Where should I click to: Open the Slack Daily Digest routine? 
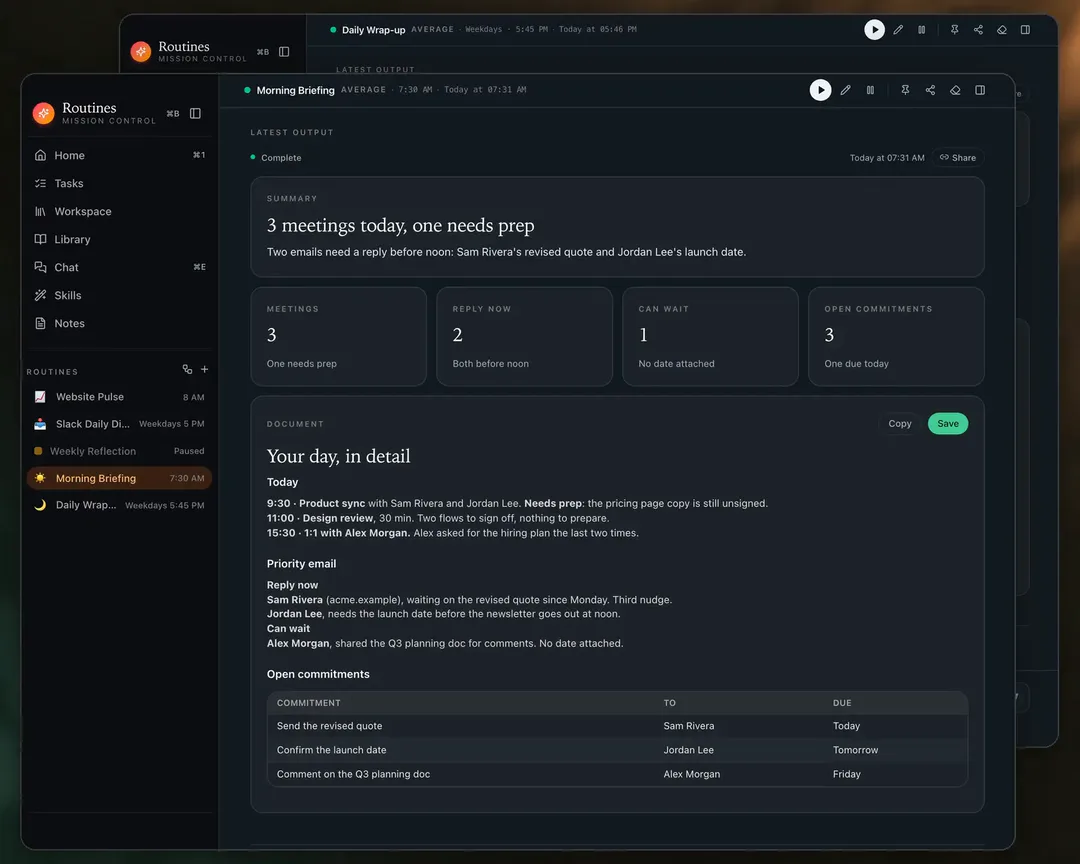pyautogui.click(x=119, y=424)
